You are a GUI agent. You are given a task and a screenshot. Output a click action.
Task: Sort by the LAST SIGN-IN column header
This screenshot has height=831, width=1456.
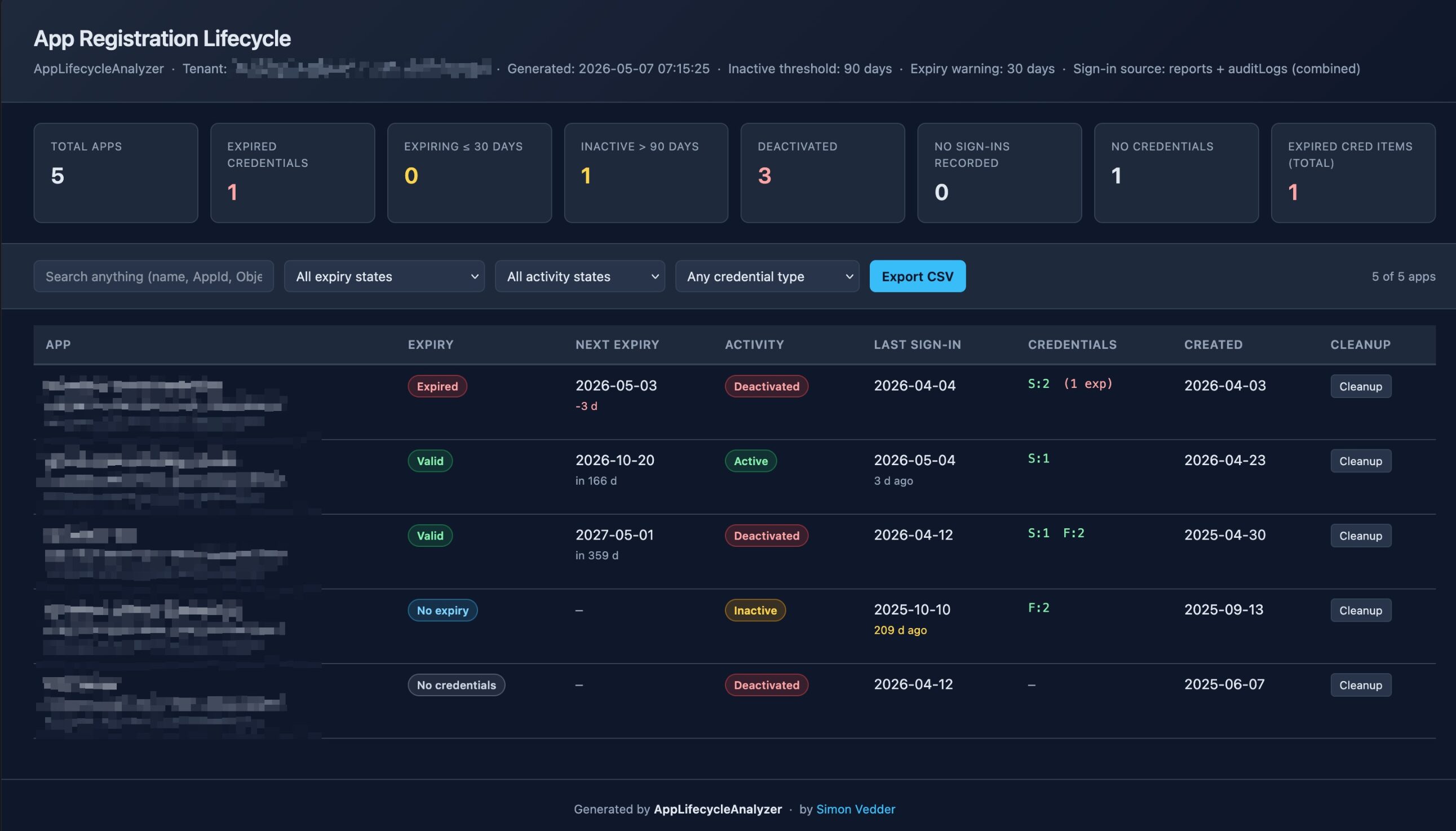[918, 344]
